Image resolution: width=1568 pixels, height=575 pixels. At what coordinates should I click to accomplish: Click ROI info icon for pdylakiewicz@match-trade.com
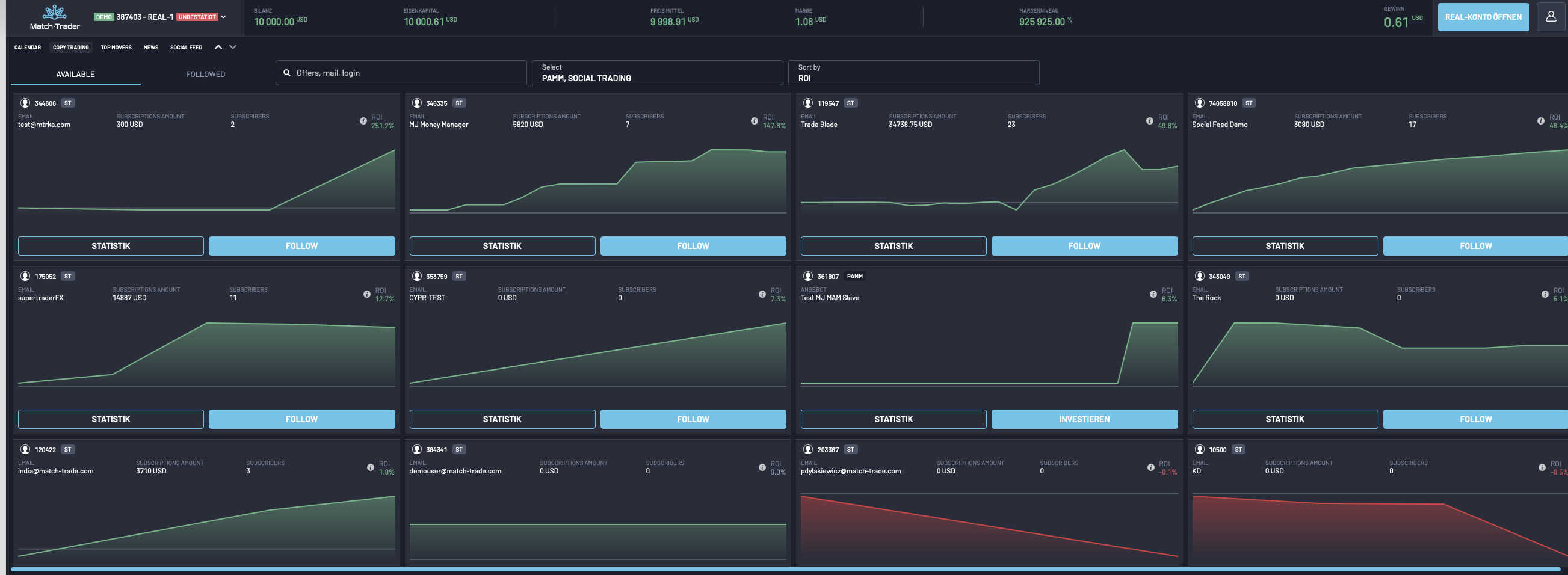pyautogui.click(x=1150, y=467)
